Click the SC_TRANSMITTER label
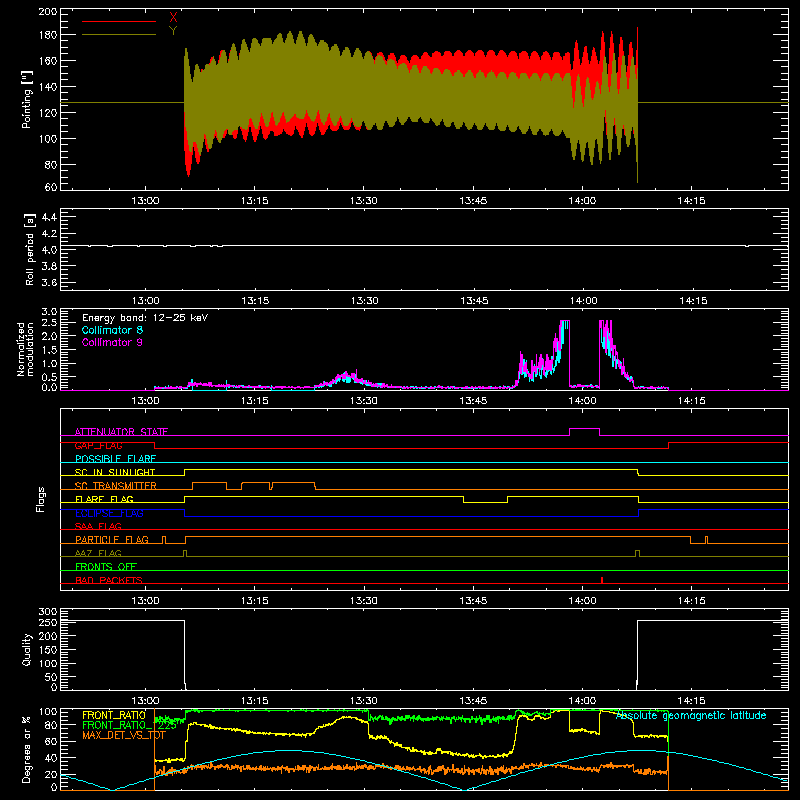This screenshot has width=800, height=800. coord(116,486)
